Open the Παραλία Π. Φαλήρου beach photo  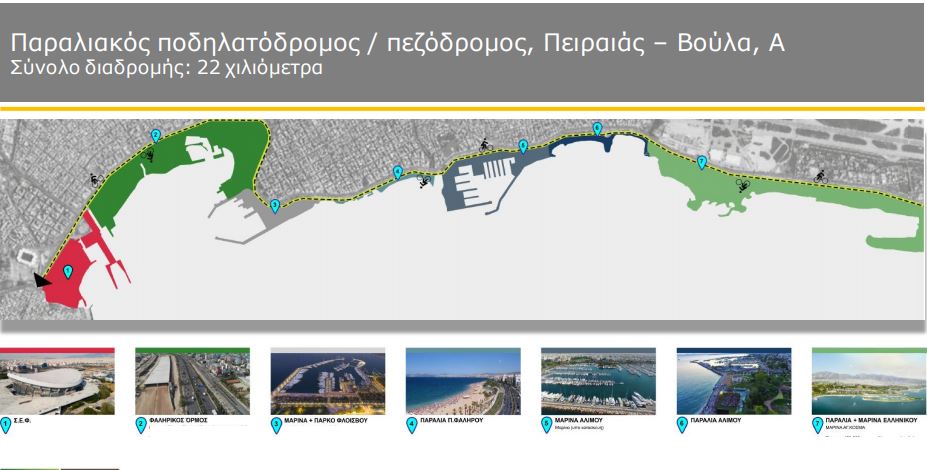coord(463,384)
